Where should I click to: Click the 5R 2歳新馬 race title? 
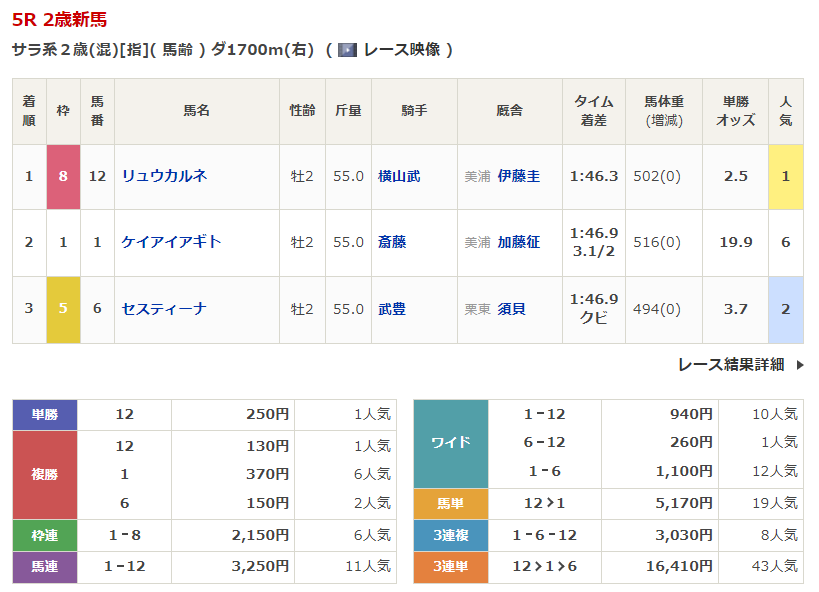click(60, 19)
